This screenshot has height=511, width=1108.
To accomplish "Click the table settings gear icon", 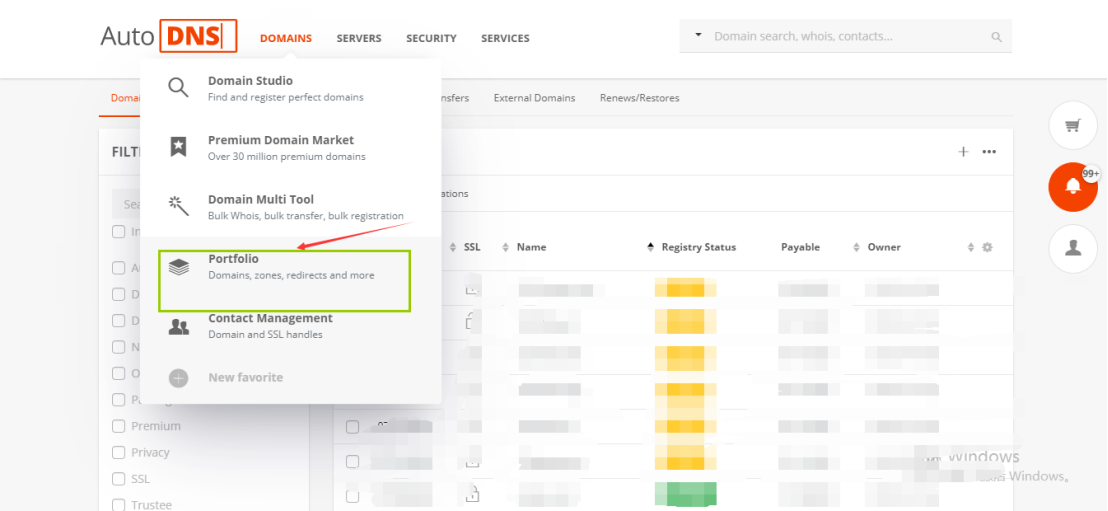I will tap(988, 248).
